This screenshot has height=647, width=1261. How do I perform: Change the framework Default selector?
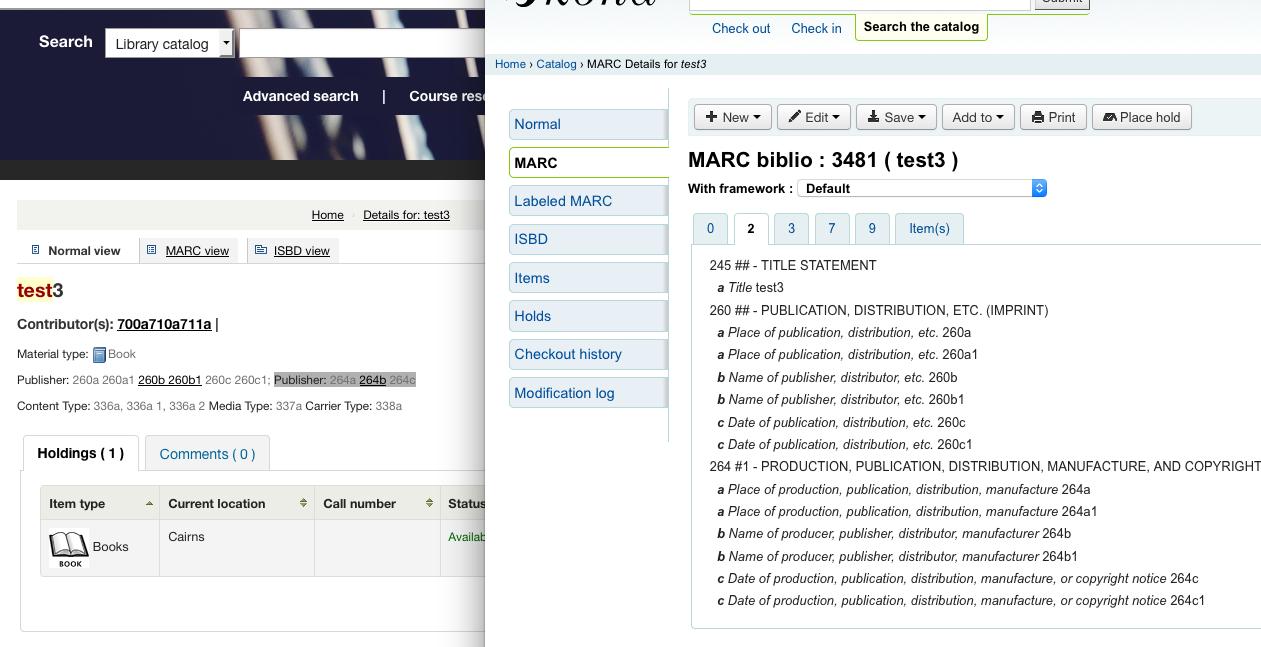tap(921, 188)
